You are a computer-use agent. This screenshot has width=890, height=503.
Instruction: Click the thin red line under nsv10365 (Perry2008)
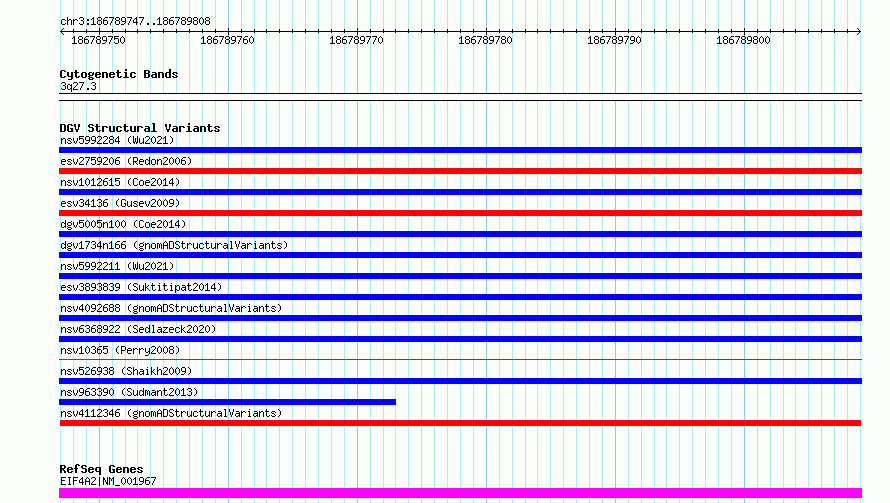[460, 359]
